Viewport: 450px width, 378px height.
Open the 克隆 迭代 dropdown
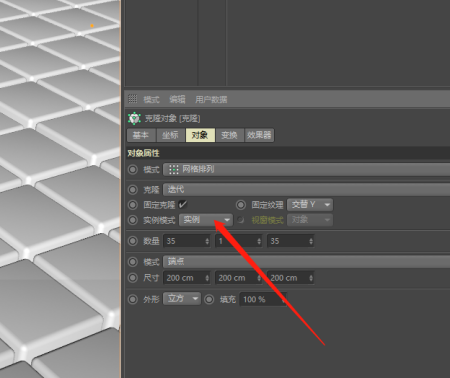click(306, 190)
